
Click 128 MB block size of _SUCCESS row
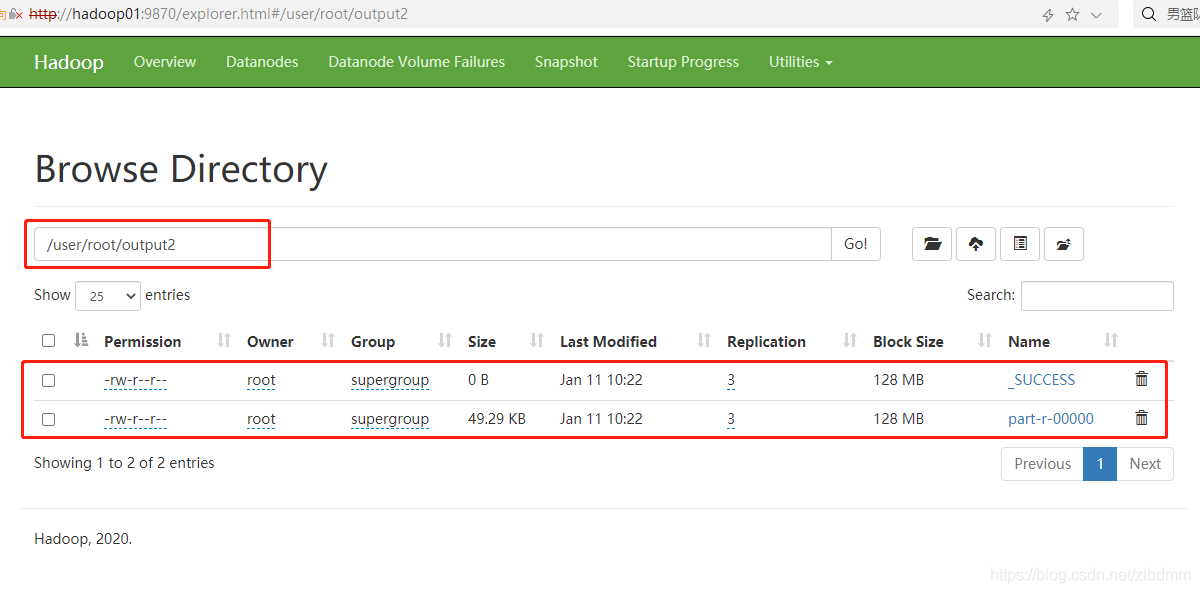pos(899,380)
